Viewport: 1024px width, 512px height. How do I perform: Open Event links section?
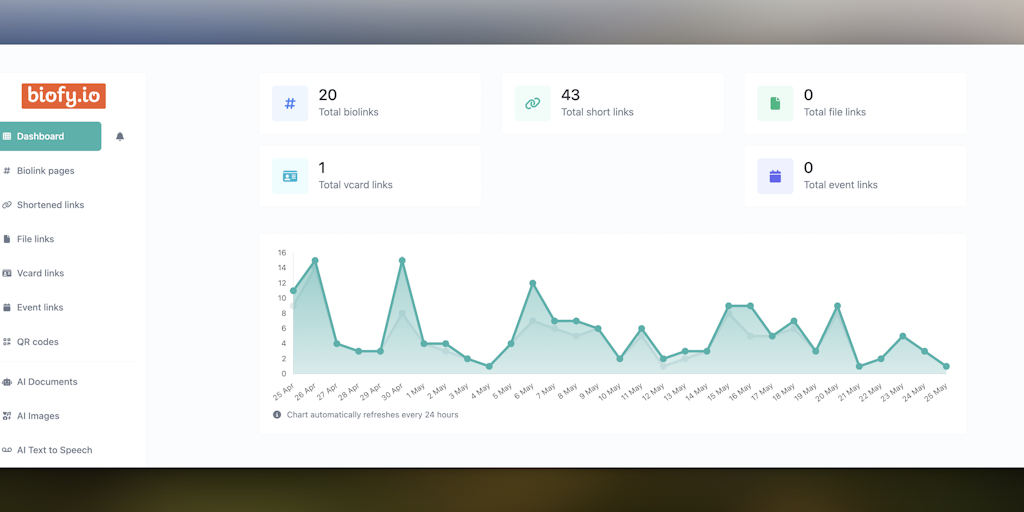point(40,307)
